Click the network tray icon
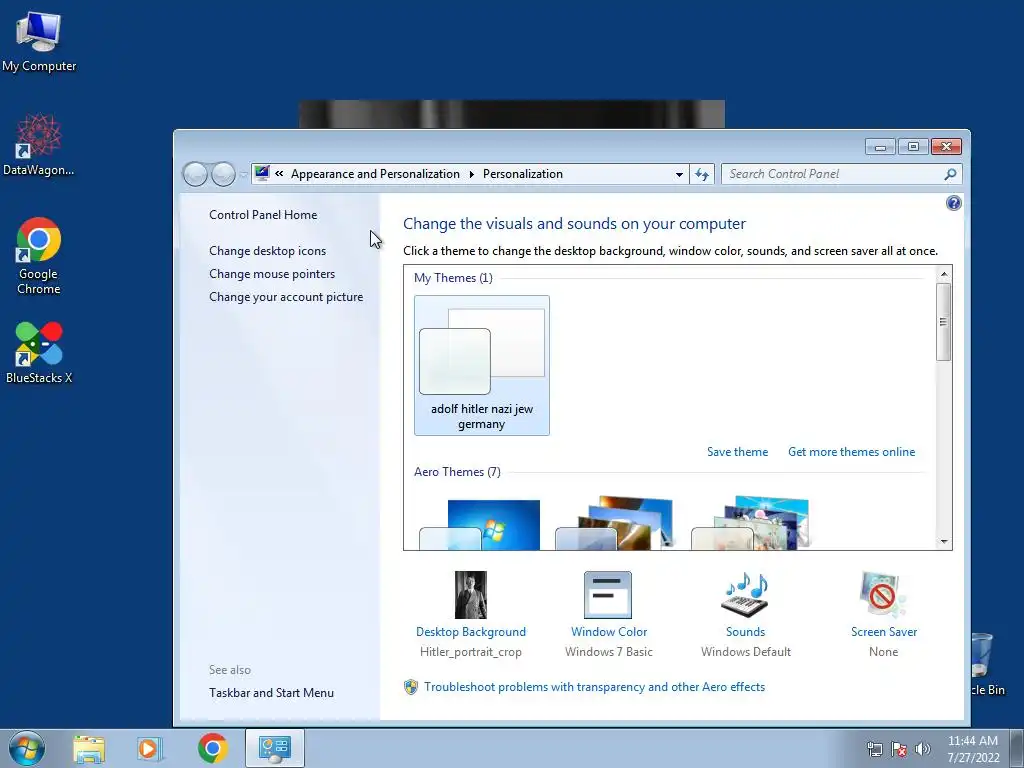 (874, 749)
